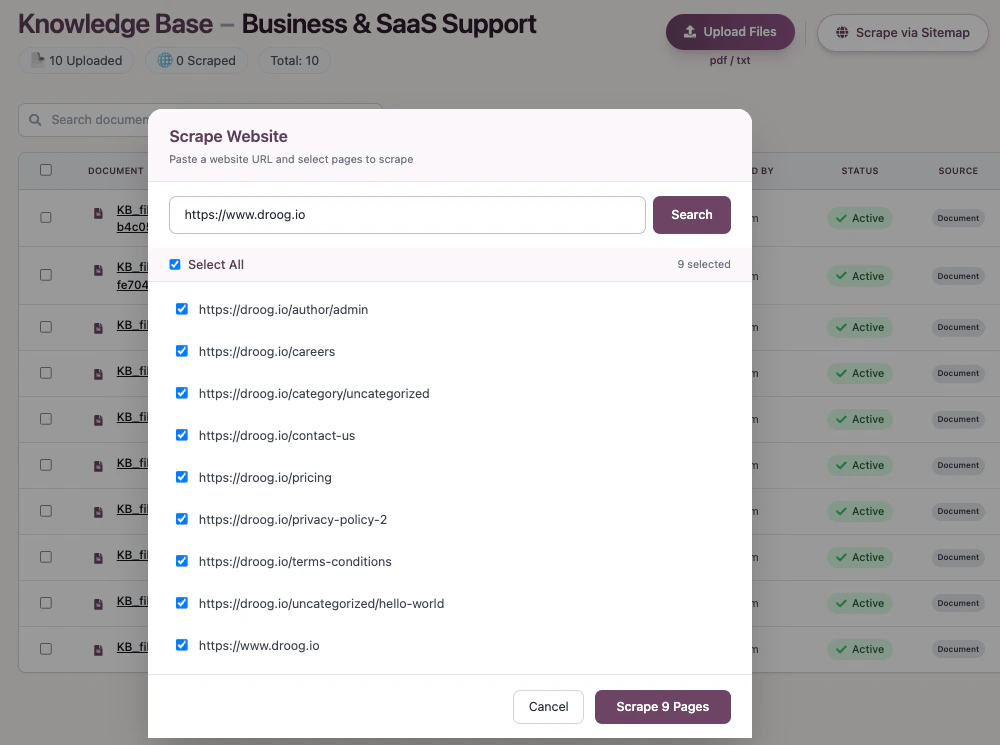This screenshot has height=745, width=1000.
Task: Click the Scrape Website dialog title
Action: pos(228,136)
